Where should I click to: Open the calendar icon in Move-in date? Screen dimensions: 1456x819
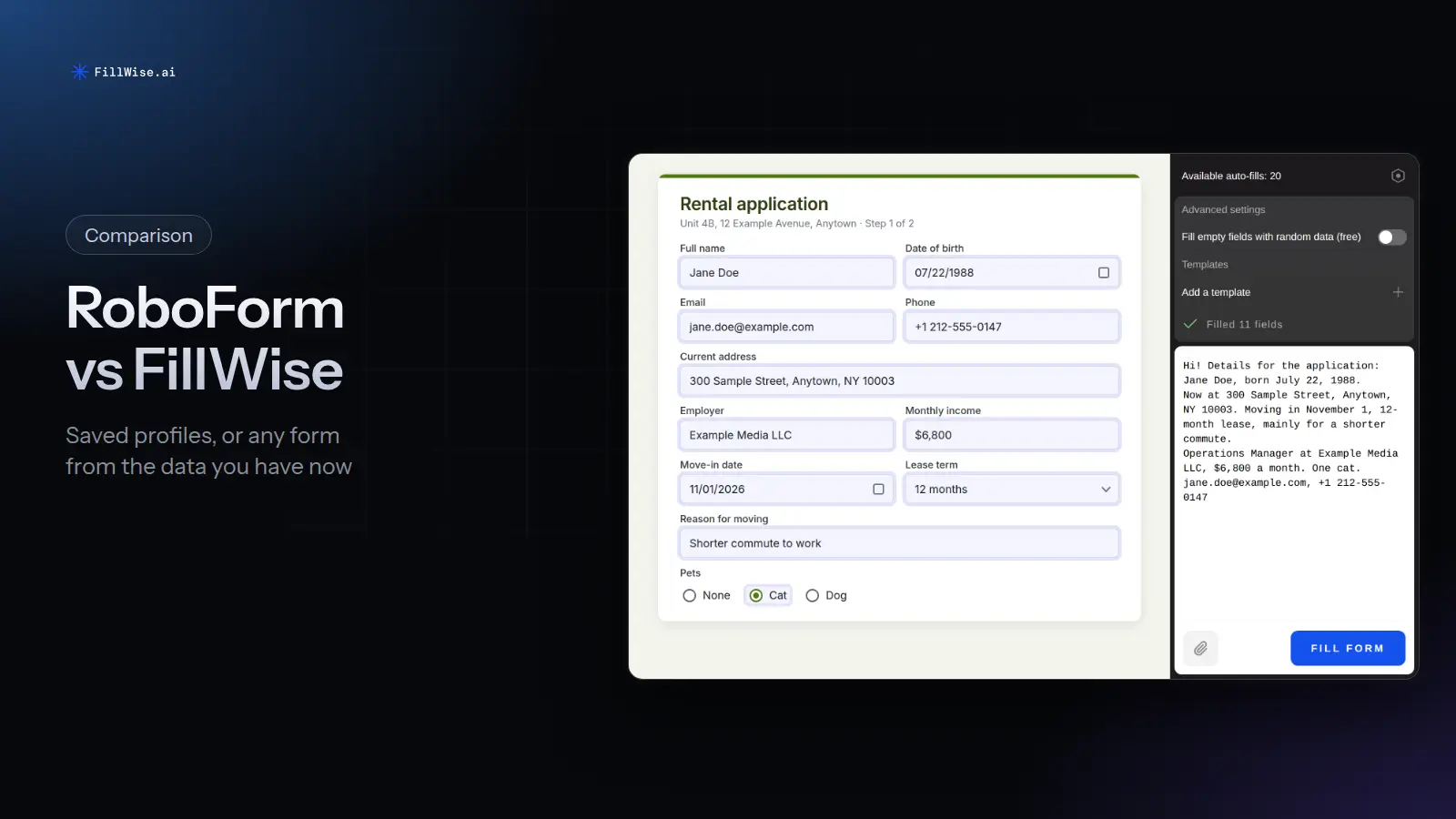[x=878, y=490]
